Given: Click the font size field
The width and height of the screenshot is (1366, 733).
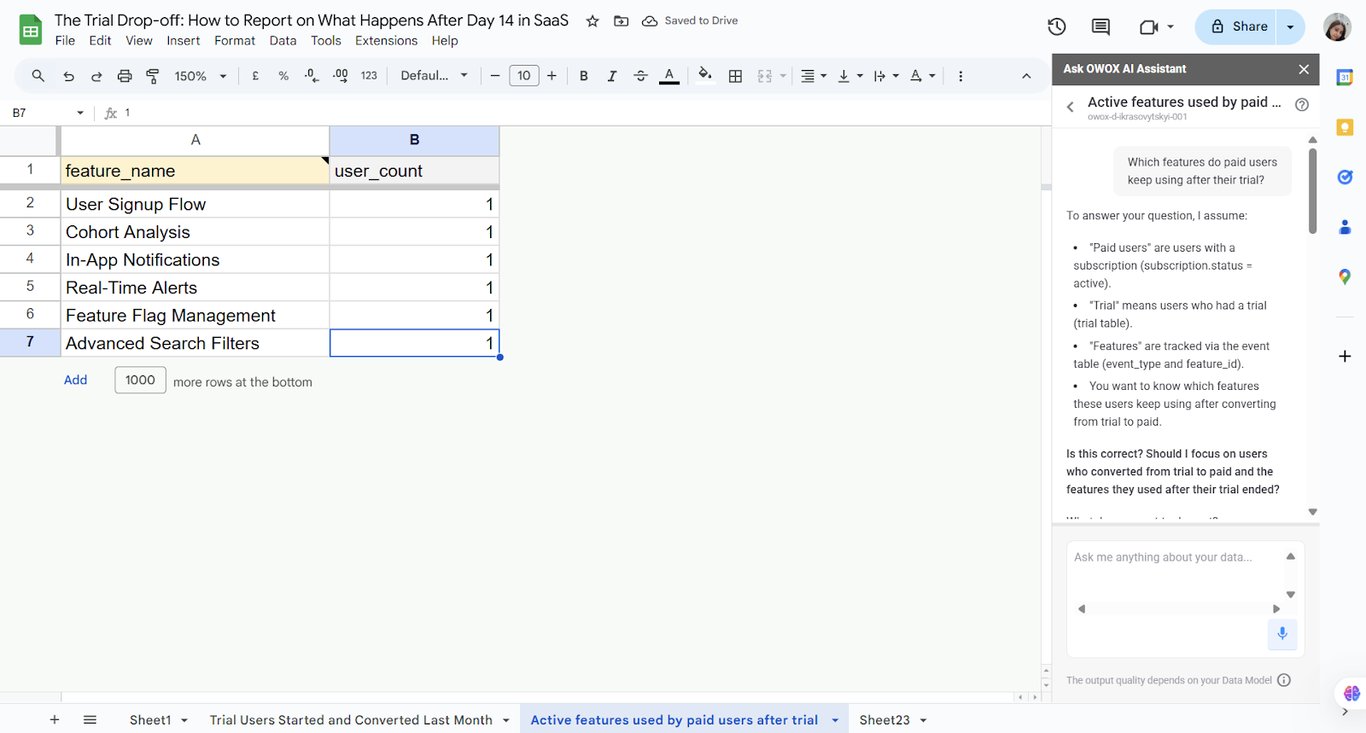Looking at the screenshot, I should pyautogui.click(x=524, y=76).
